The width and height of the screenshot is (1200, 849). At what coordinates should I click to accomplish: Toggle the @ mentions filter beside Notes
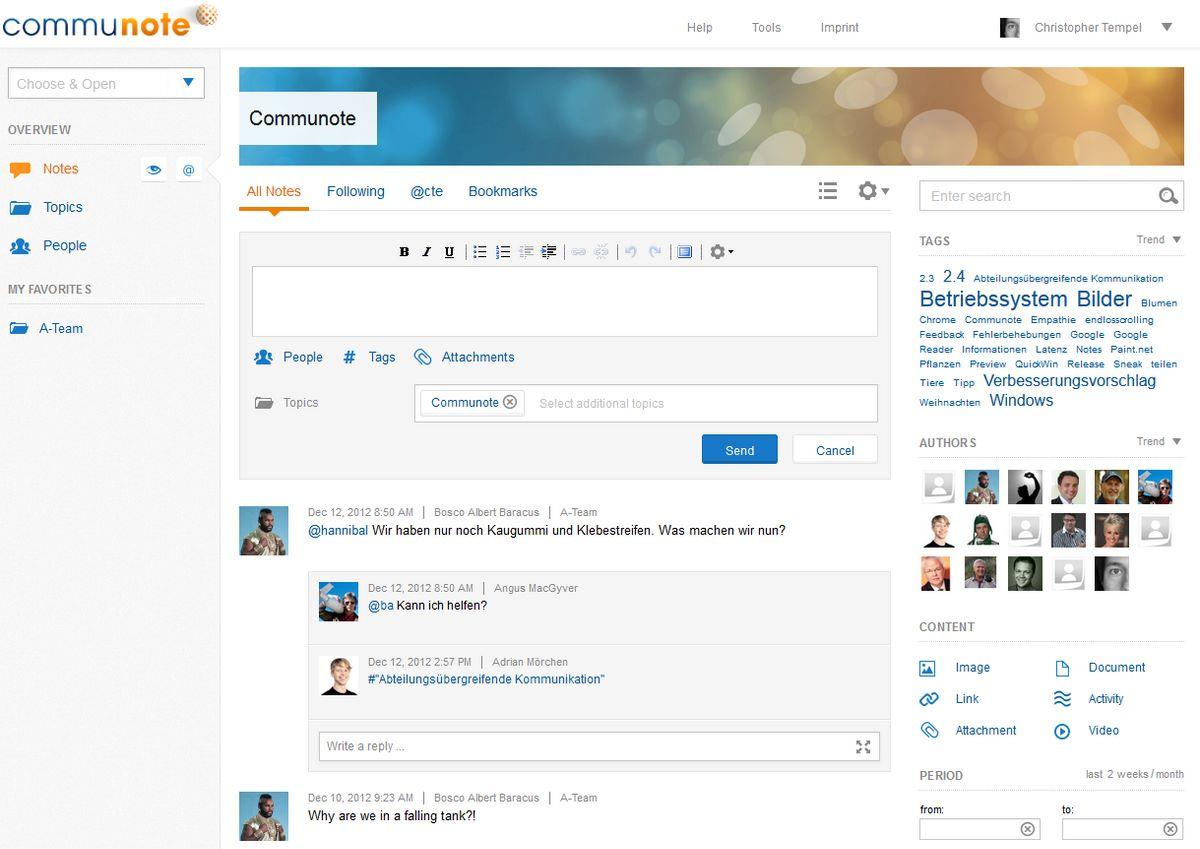pos(188,170)
